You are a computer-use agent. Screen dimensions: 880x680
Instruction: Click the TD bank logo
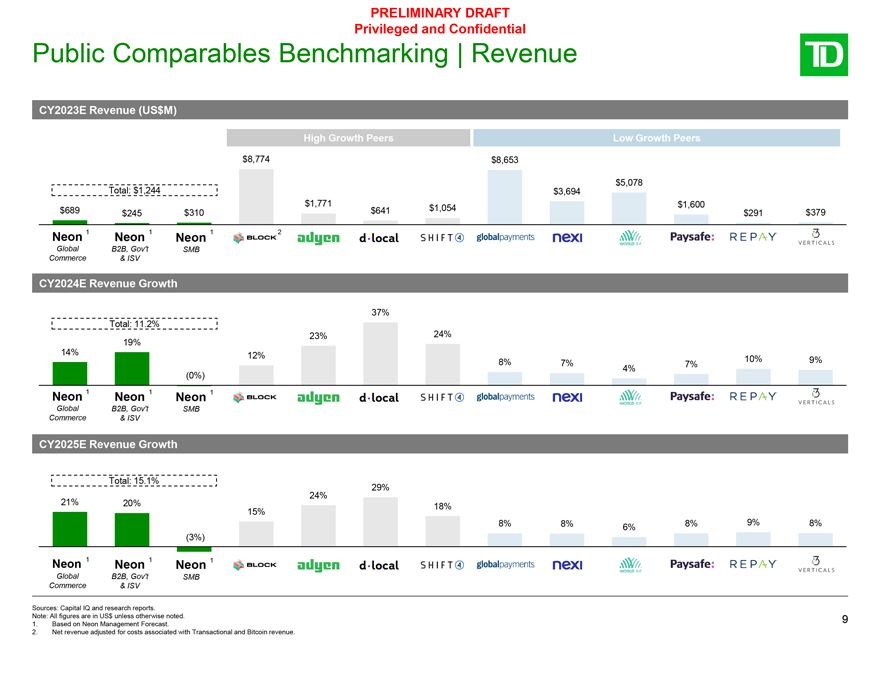click(x=823, y=54)
